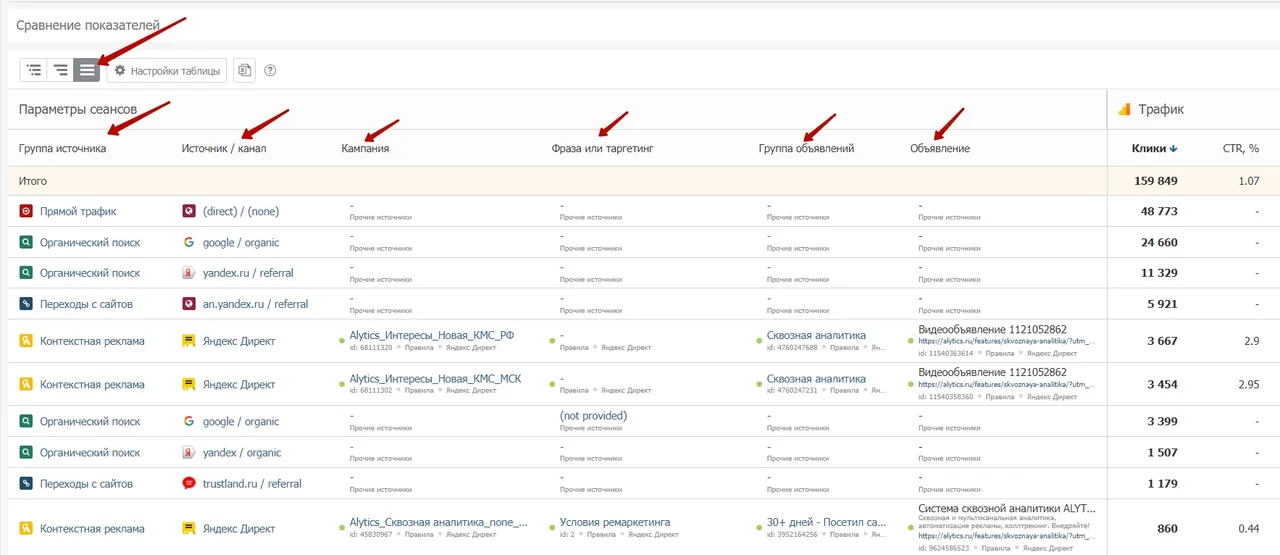This screenshot has width=1280, height=555.
Task: Export the table to Excel
Action: pyautogui.click(x=244, y=71)
